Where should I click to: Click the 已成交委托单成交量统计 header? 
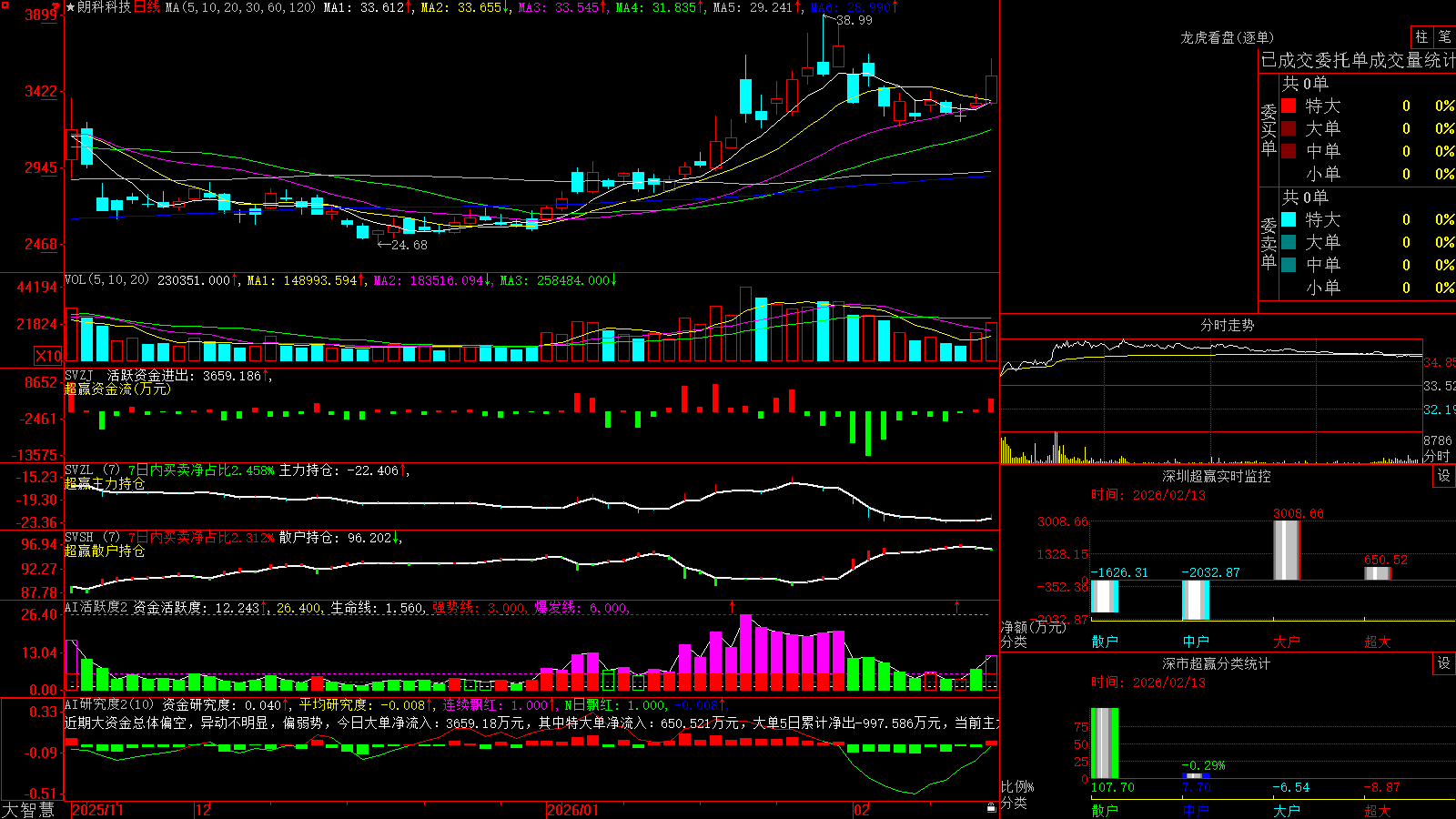click(x=1358, y=60)
